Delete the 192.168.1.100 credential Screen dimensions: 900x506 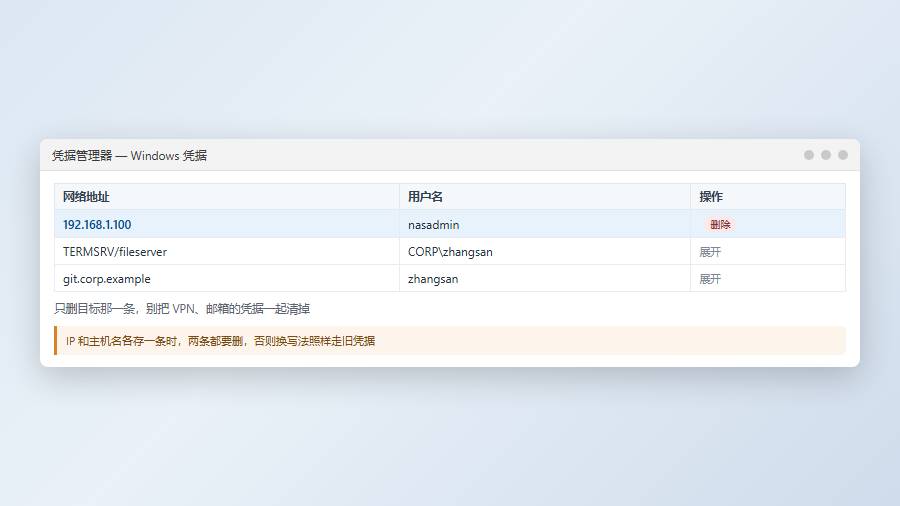tap(720, 224)
